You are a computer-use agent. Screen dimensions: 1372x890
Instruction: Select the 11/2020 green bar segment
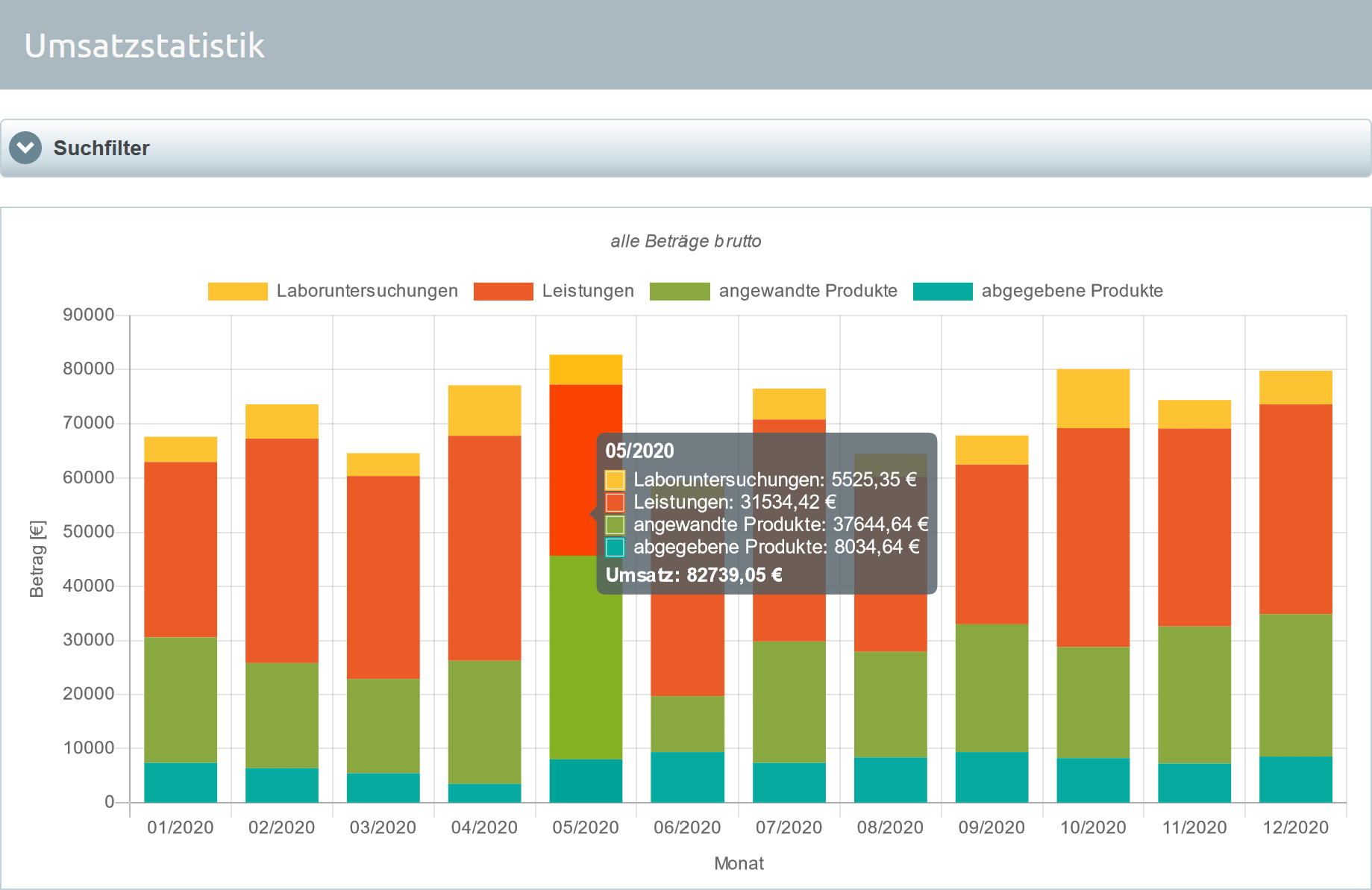[x=1194, y=695]
